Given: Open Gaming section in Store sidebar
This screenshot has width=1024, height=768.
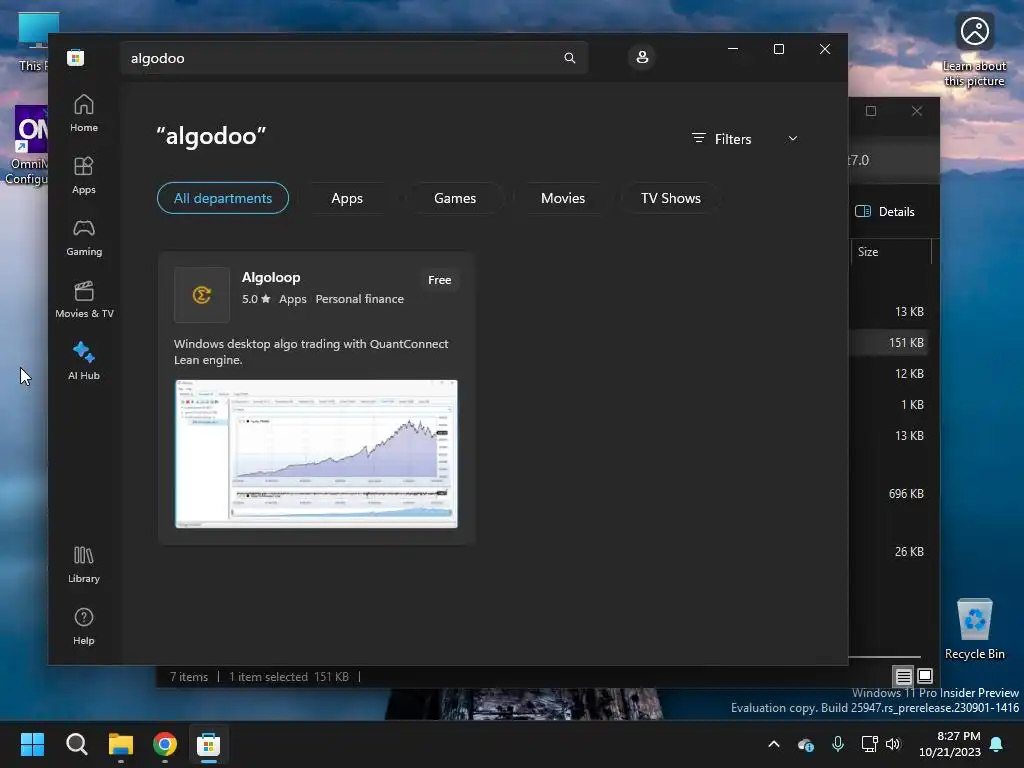Looking at the screenshot, I should point(84,237).
